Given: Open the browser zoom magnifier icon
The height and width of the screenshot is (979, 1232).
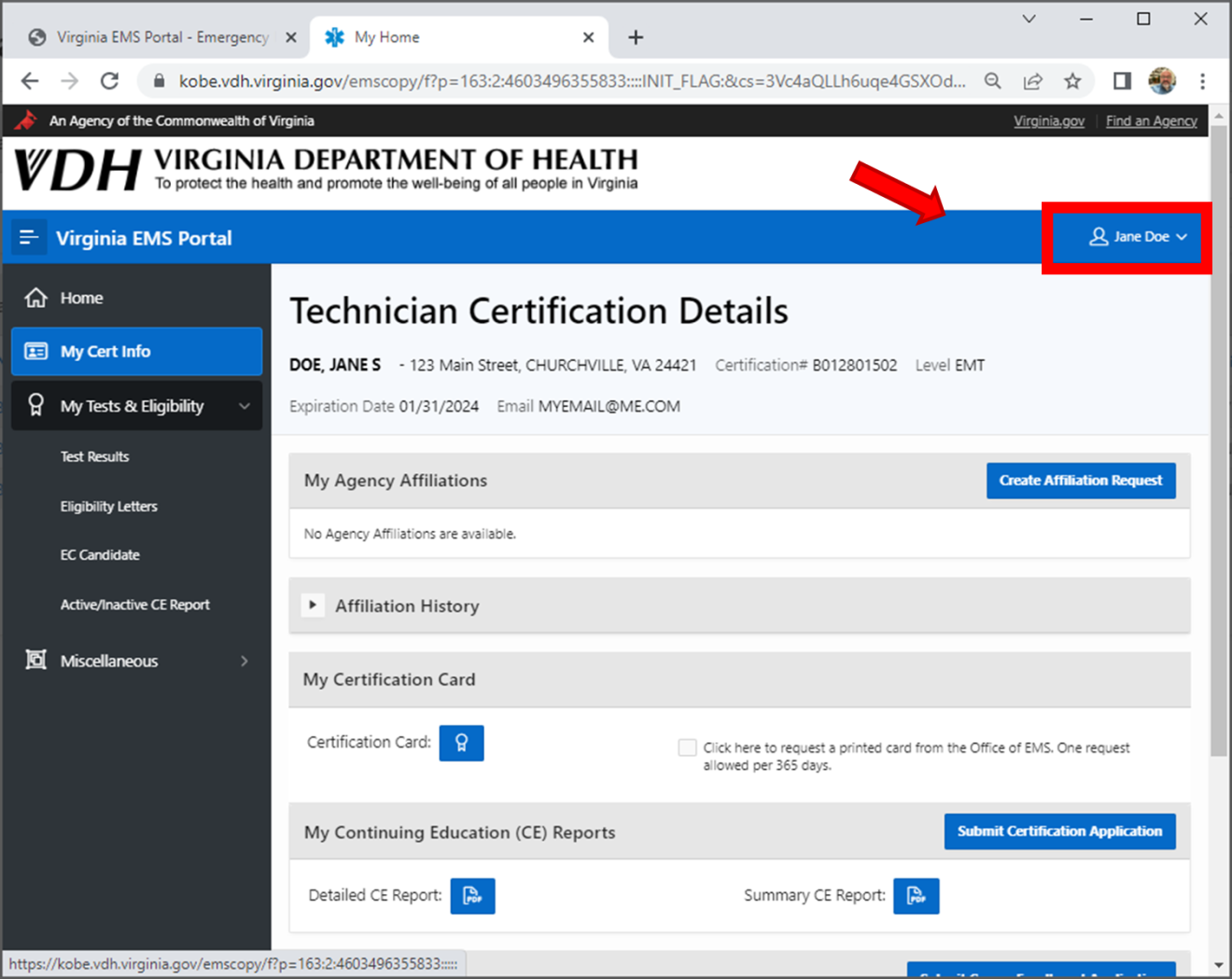Looking at the screenshot, I should (x=993, y=81).
